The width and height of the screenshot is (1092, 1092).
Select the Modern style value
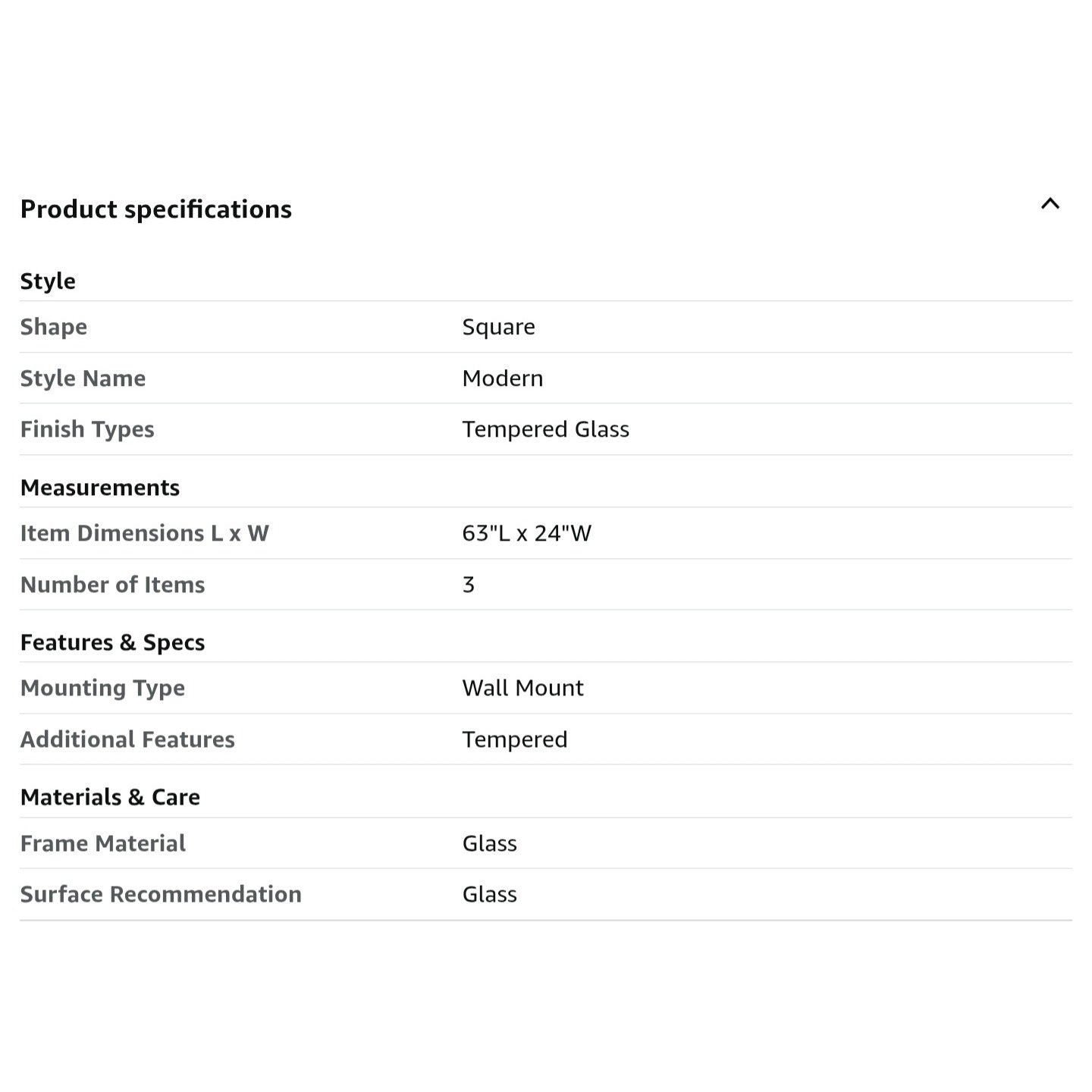point(503,378)
